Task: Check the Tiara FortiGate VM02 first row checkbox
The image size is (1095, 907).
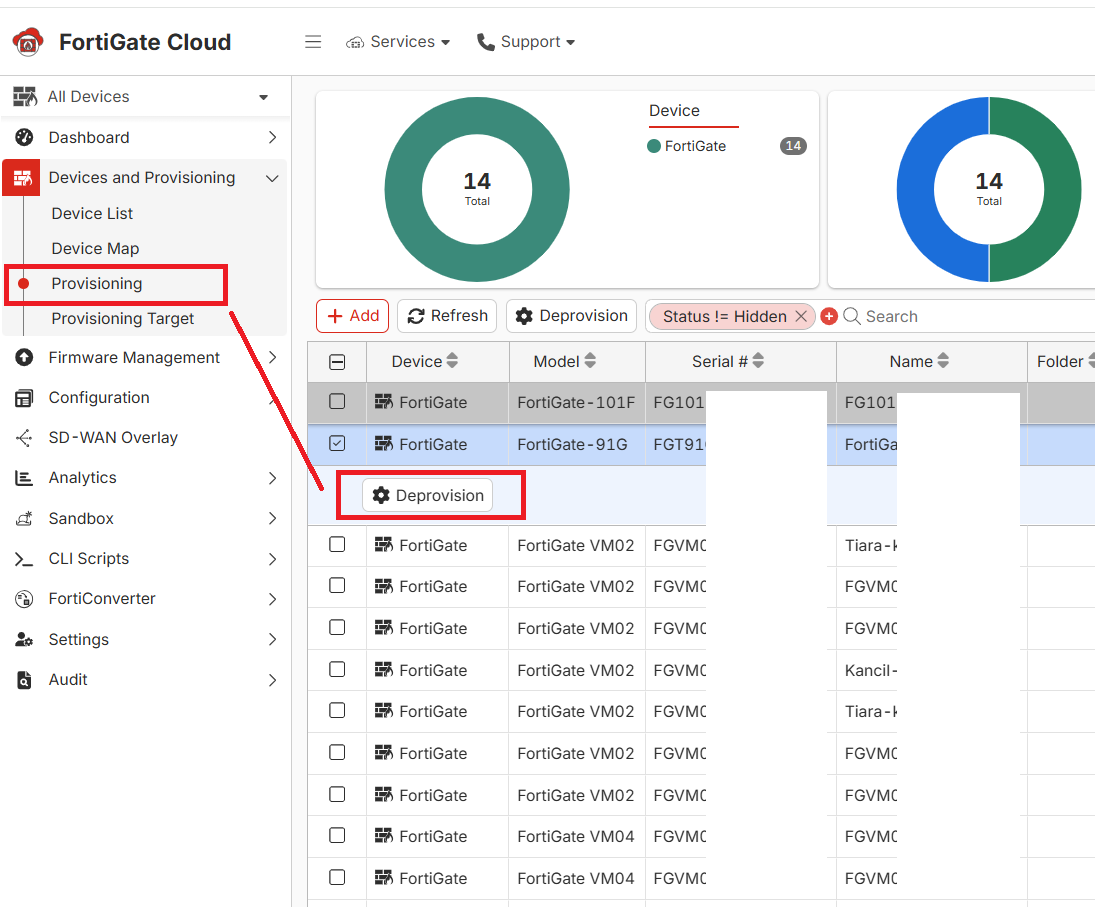Action: (x=337, y=544)
